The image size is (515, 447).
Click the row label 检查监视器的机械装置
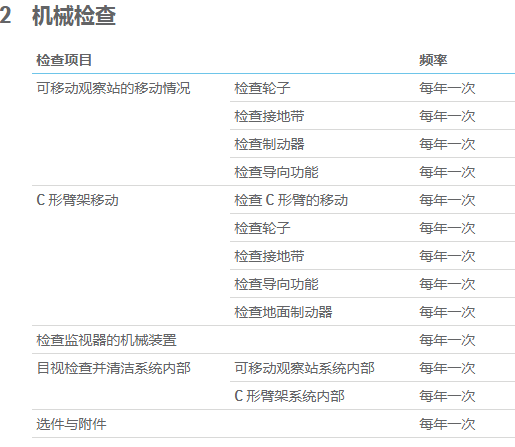[106, 340]
